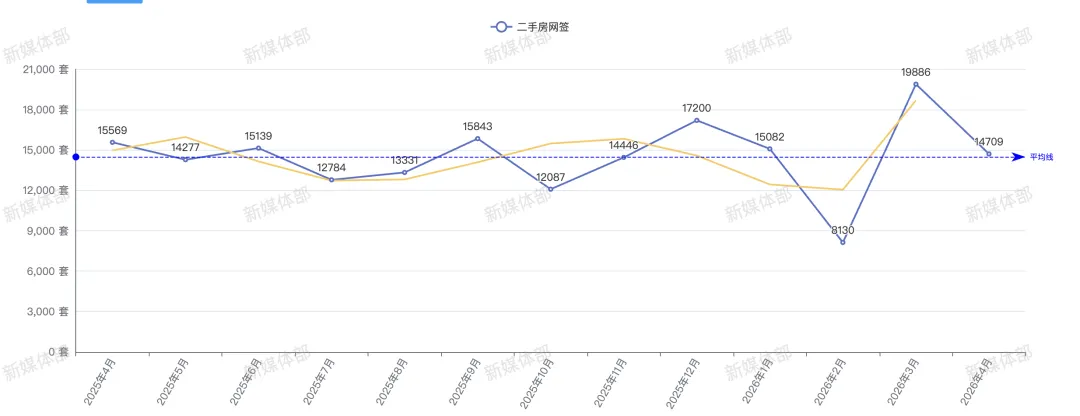This screenshot has width=1080, height=416.
Task: Select the 2025年6月 data point 15139
Action: pos(258,148)
